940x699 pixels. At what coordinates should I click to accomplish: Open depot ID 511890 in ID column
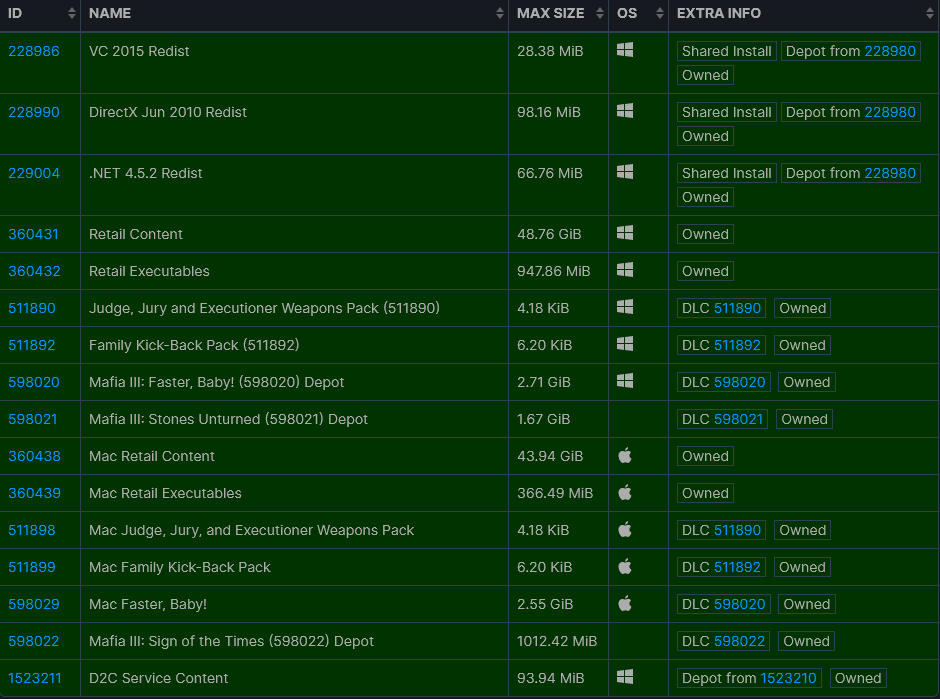(32, 308)
